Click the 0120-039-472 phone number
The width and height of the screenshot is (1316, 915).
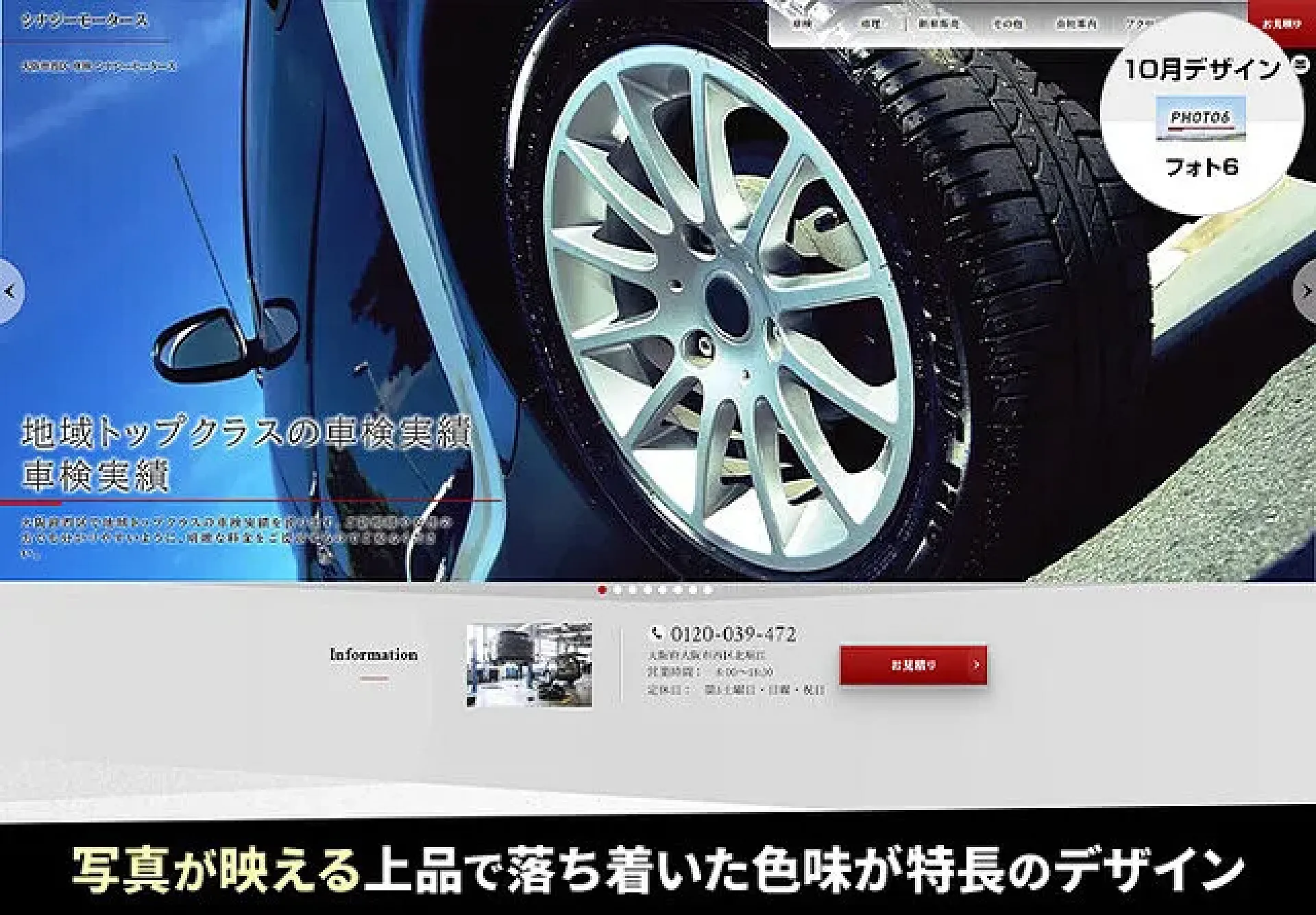tap(733, 634)
